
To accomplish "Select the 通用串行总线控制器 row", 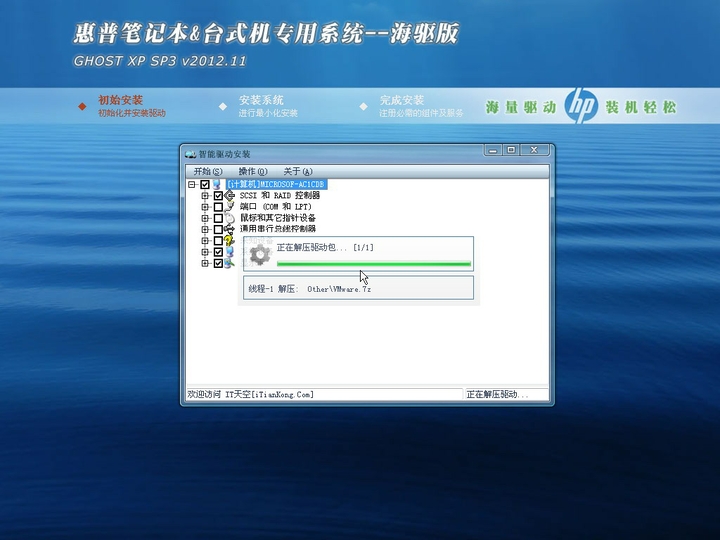I will pos(278,229).
